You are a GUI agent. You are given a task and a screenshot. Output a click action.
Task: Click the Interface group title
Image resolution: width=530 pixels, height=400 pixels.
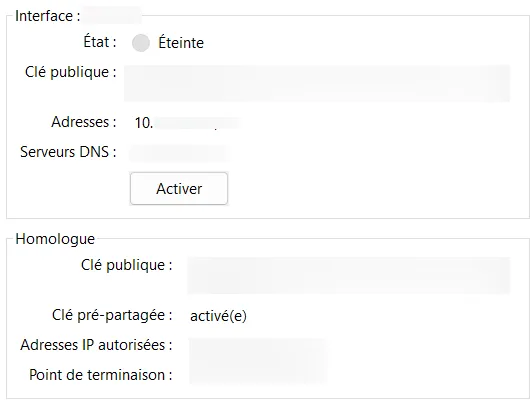[48, 16]
